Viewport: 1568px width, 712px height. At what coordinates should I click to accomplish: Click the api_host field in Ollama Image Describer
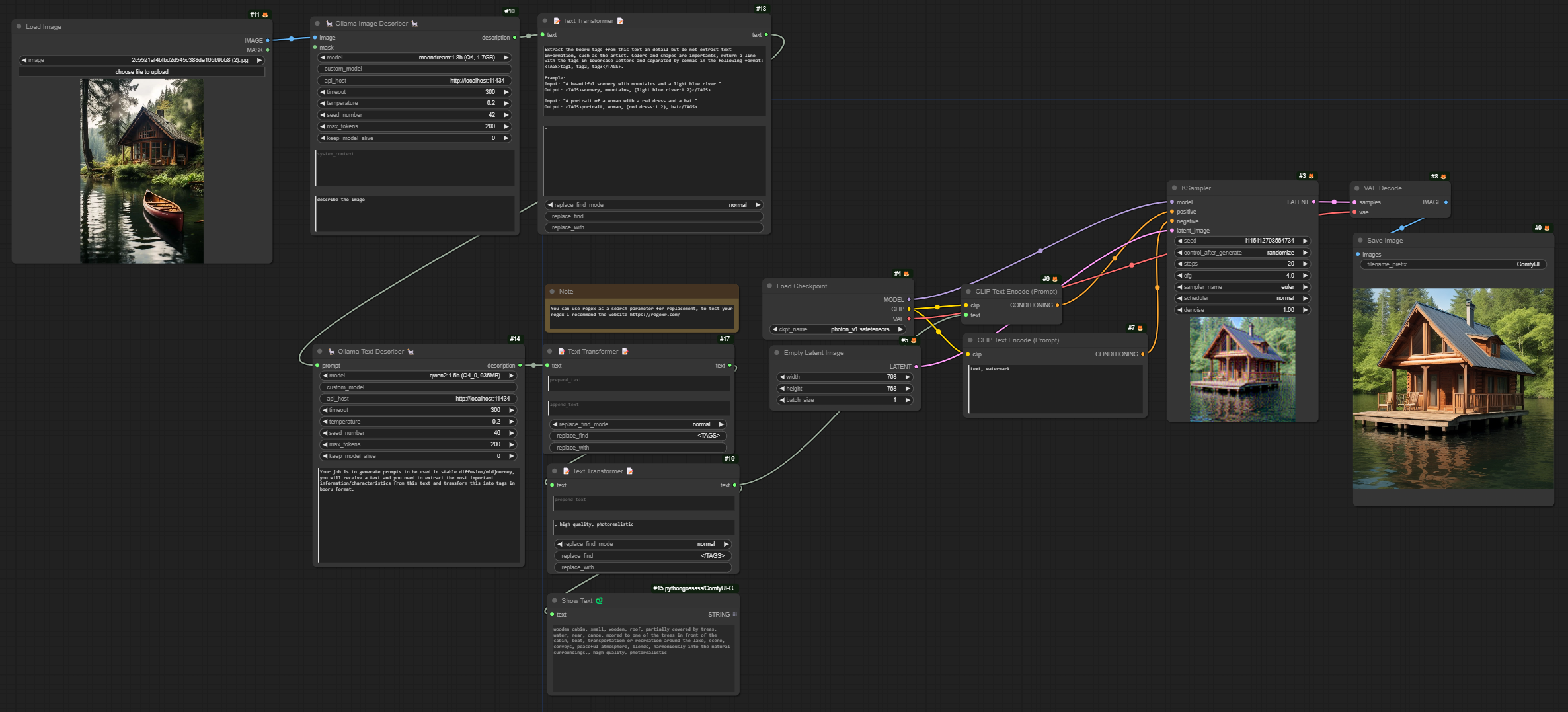click(414, 81)
